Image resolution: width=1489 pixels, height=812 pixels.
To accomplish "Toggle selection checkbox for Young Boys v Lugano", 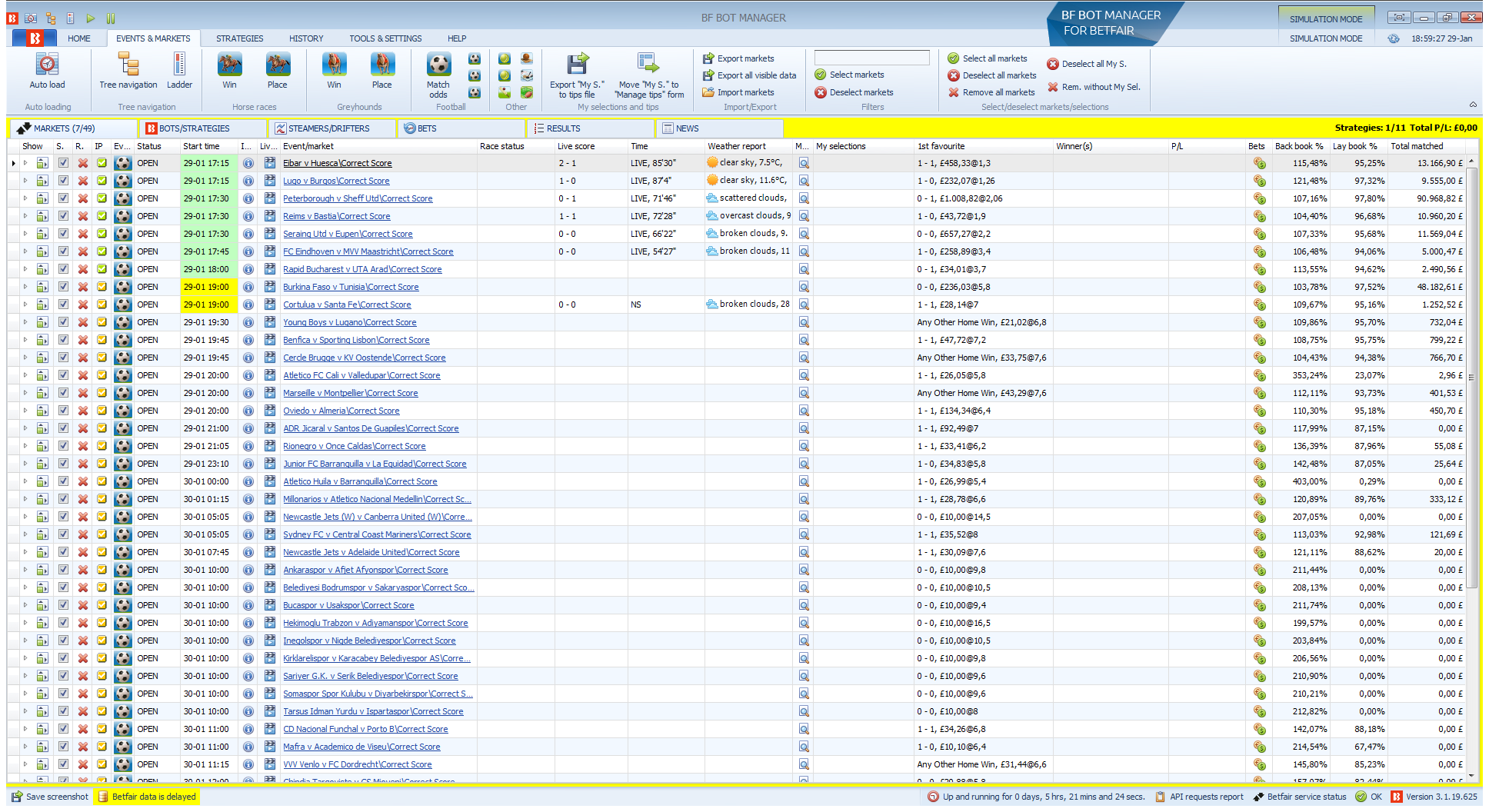I will pyautogui.click(x=63, y=322).
